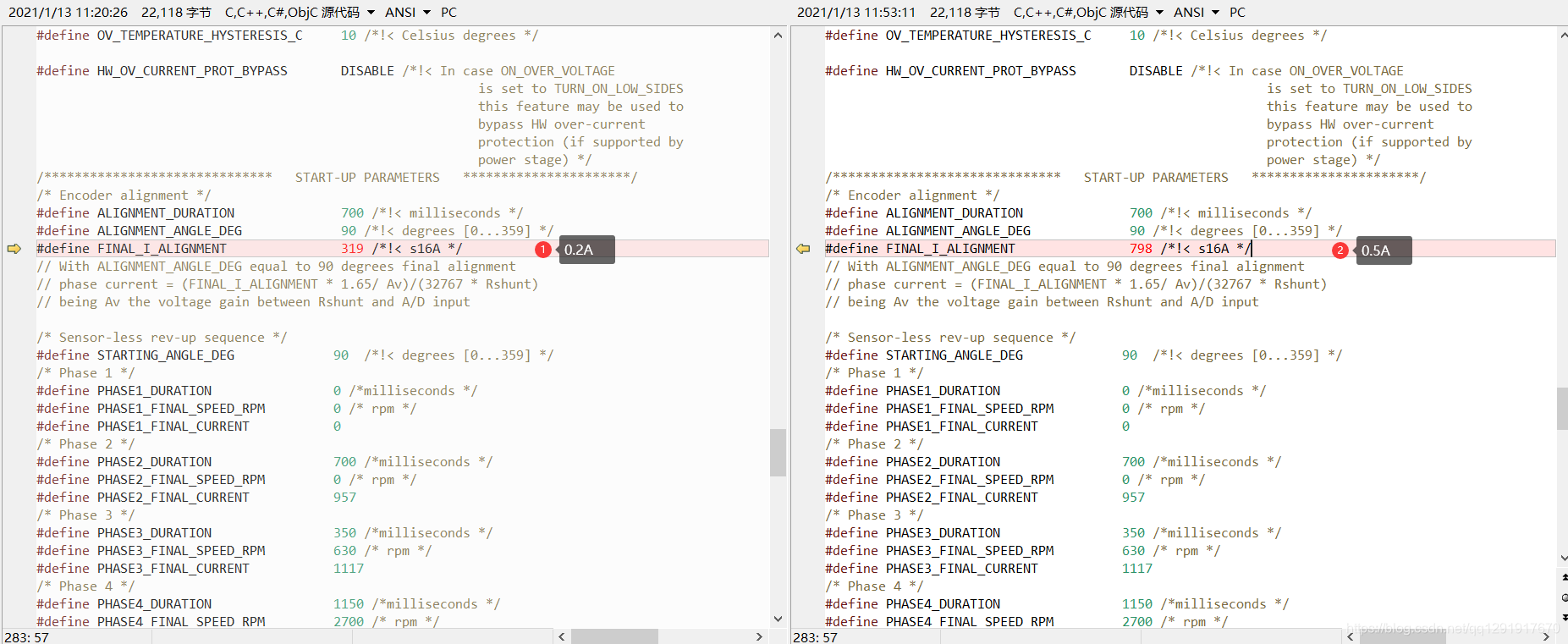This screenshot has width=1568, height=644.
Task: Click ALIGNMENT_DURATION define in the left pane
Action: (x=166, y=213)
